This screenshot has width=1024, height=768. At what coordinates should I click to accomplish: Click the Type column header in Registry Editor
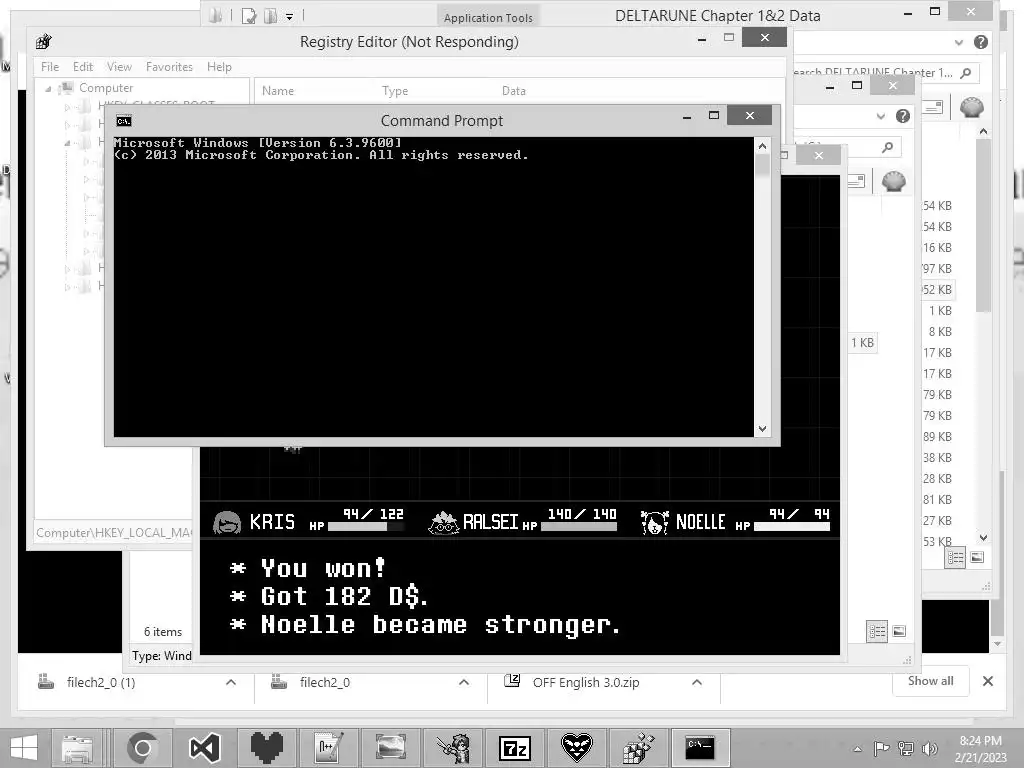click(x=394, y=91)
